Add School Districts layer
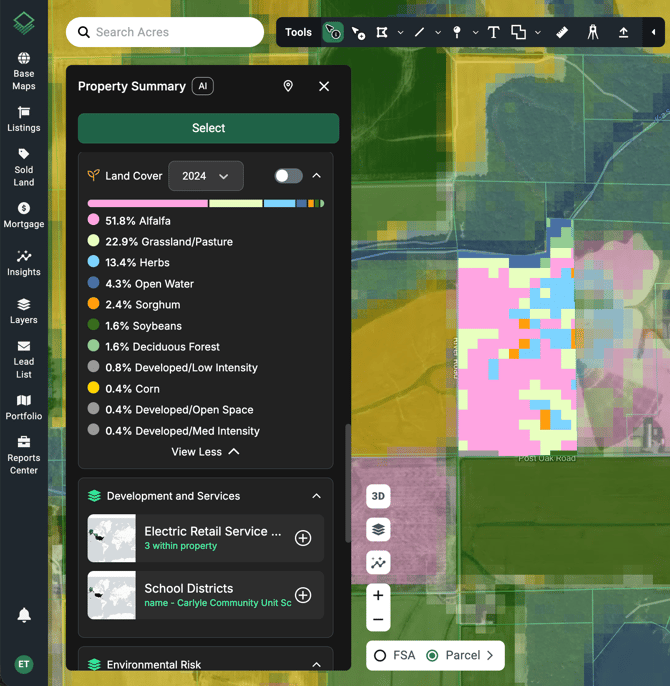670x686 pixels. 303,595
